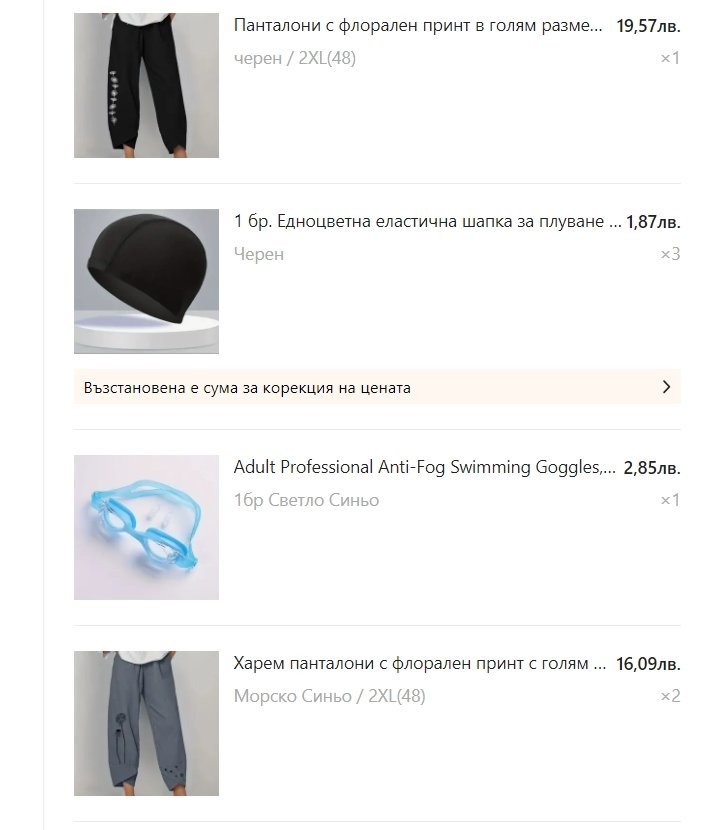This screenshot has height=830, width=725.
Task: Open the navy blue harem pants image
Action: coord(146,723)
